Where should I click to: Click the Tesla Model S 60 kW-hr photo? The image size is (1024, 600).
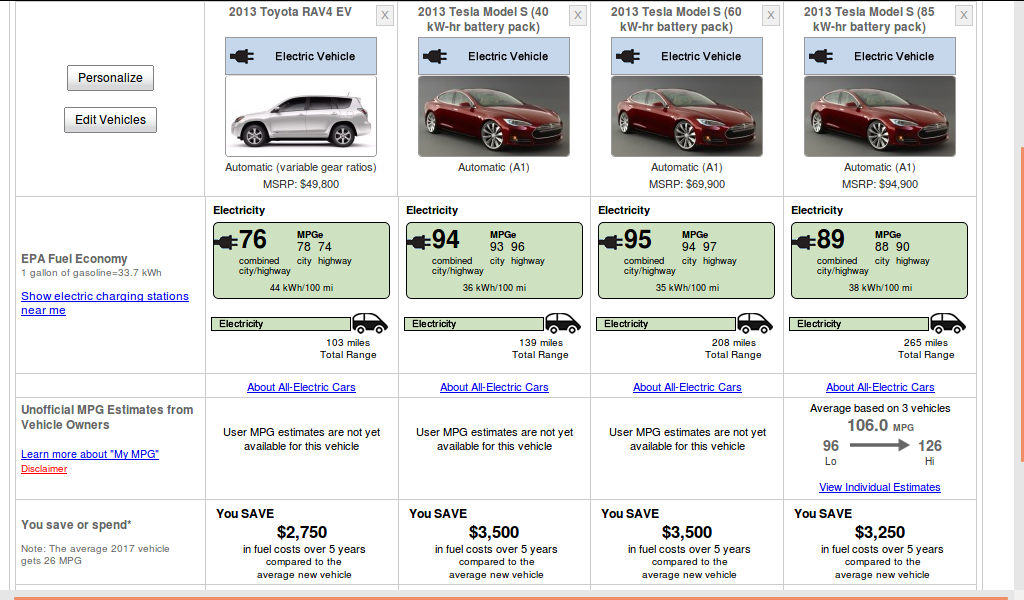point(687,116)
